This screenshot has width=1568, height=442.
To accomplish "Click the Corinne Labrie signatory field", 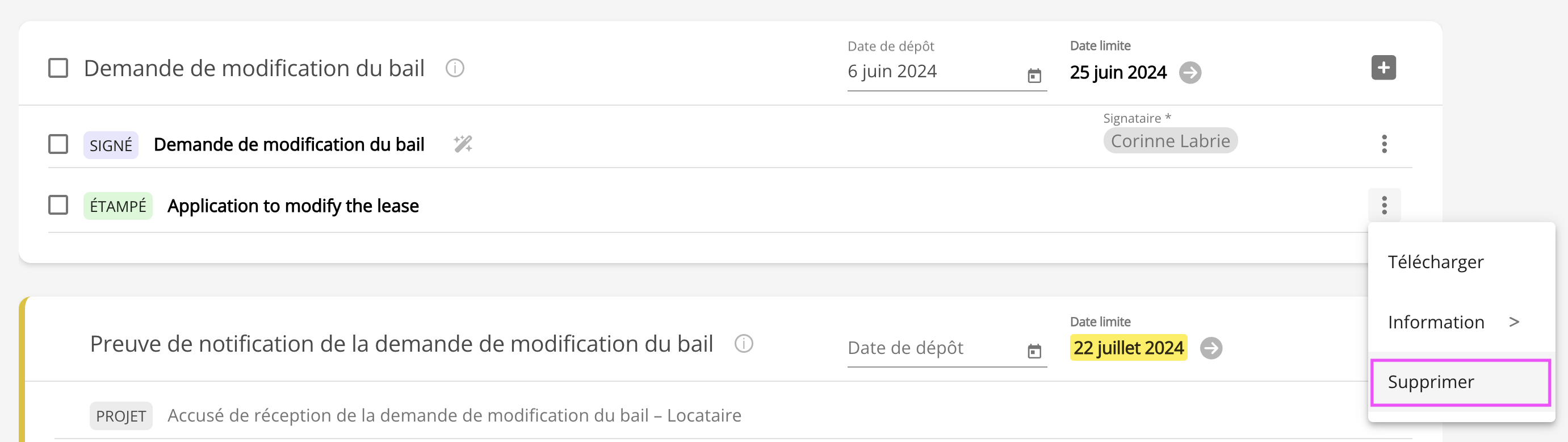I will point(1170,141).
